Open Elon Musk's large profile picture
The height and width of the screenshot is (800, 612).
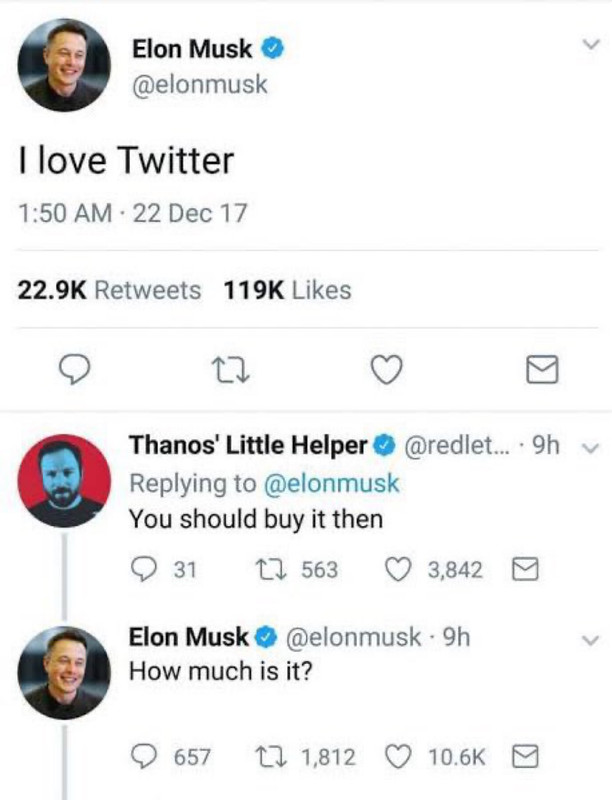coord(62,64)
